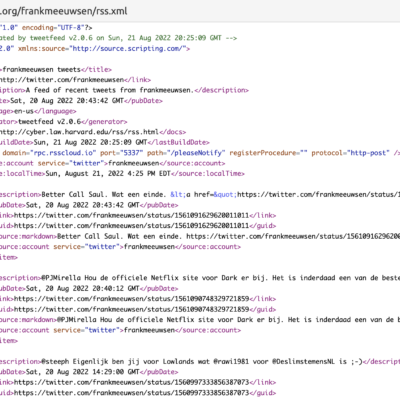Click the channel link http://twitter.com/frankmeeuwsen

click(62, 80)
